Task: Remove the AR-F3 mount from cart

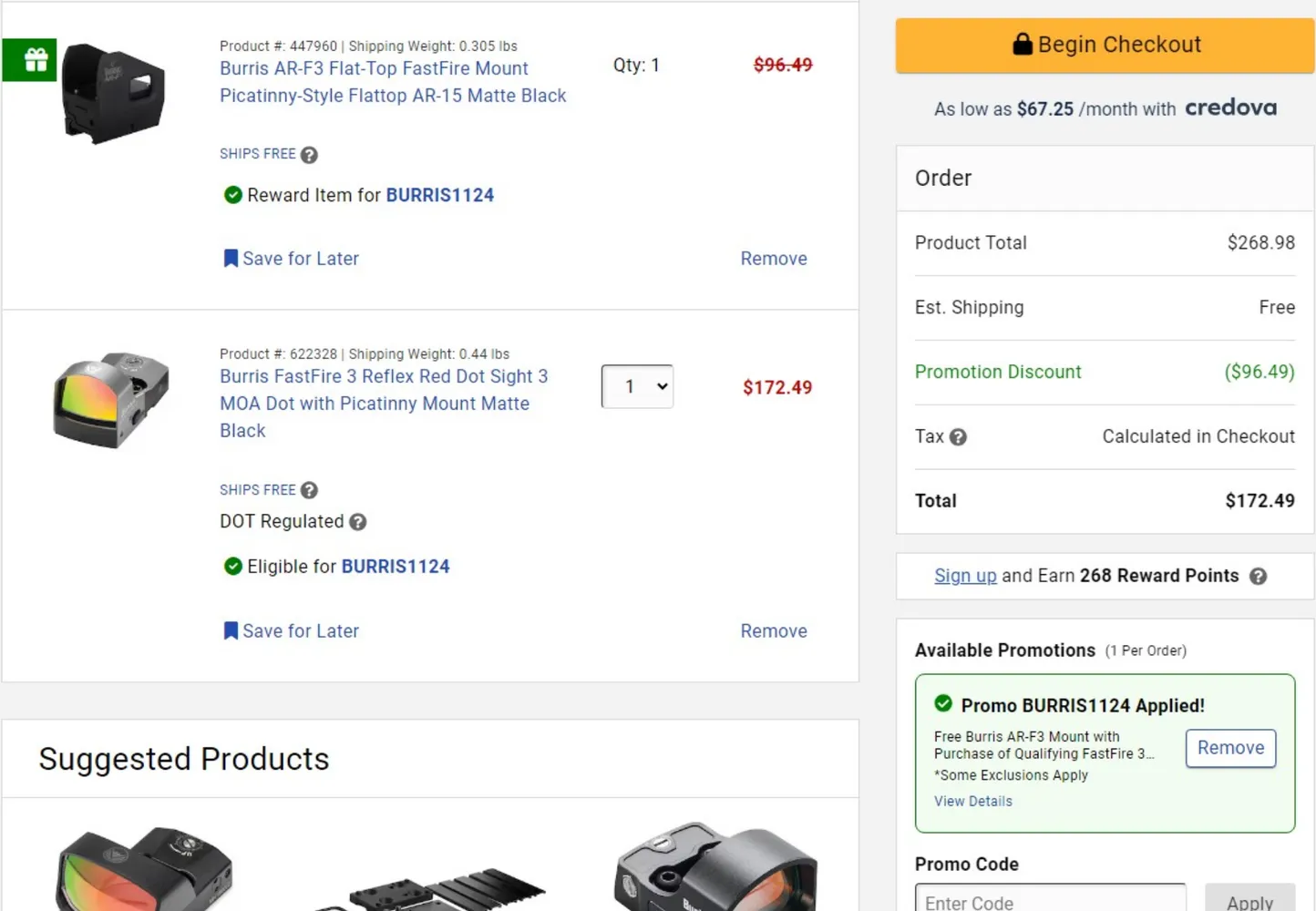Action: pos(773,259)
